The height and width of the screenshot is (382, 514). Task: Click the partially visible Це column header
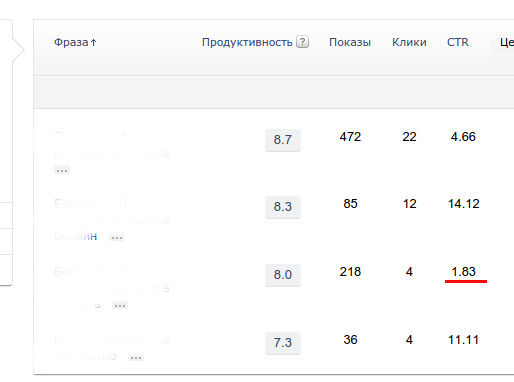[x=506, y=42]
